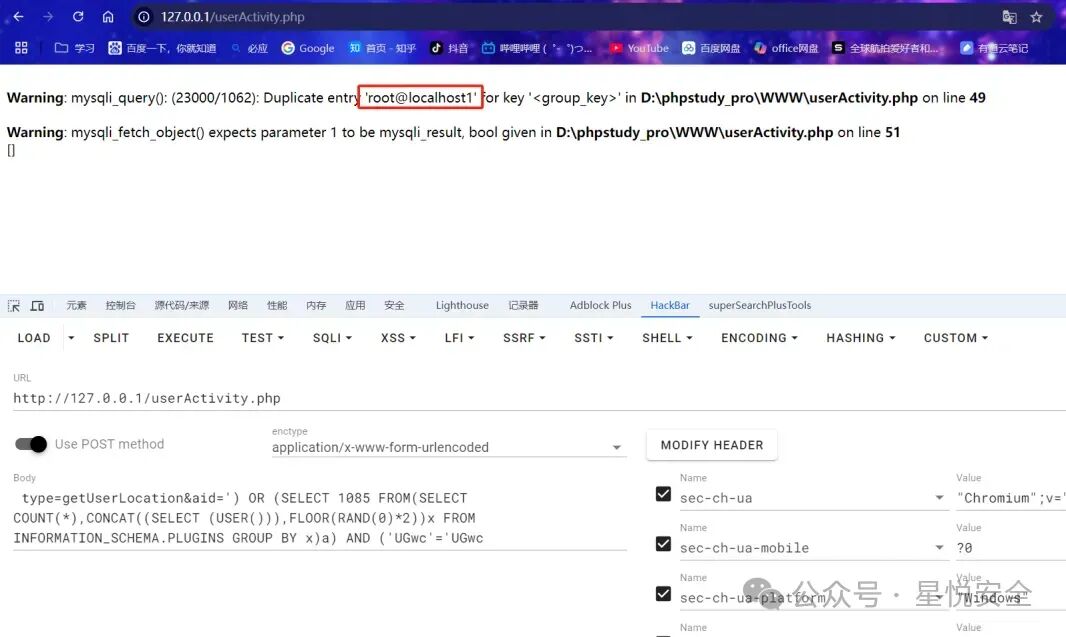Open the LFI dropdown menu
The image size is (1066, 637).
(x=459, y=338)
